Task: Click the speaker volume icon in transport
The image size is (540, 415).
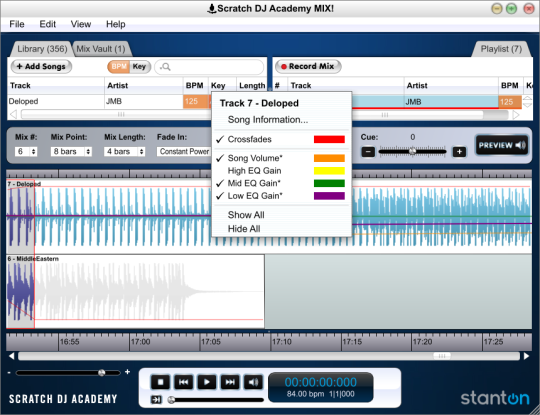Action: tap(253, 382)
